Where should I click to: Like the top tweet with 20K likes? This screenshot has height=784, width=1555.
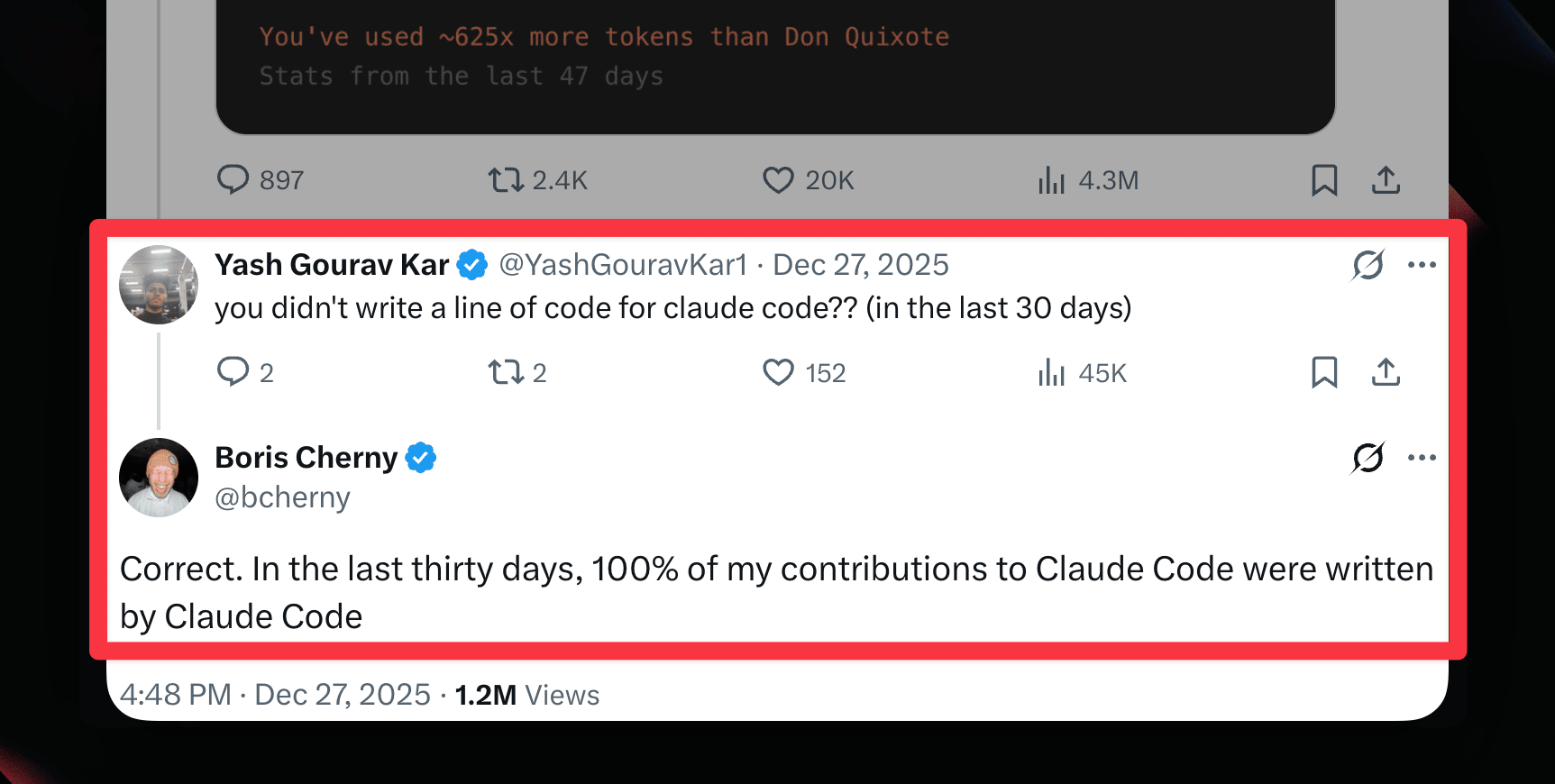pos(778,180)
